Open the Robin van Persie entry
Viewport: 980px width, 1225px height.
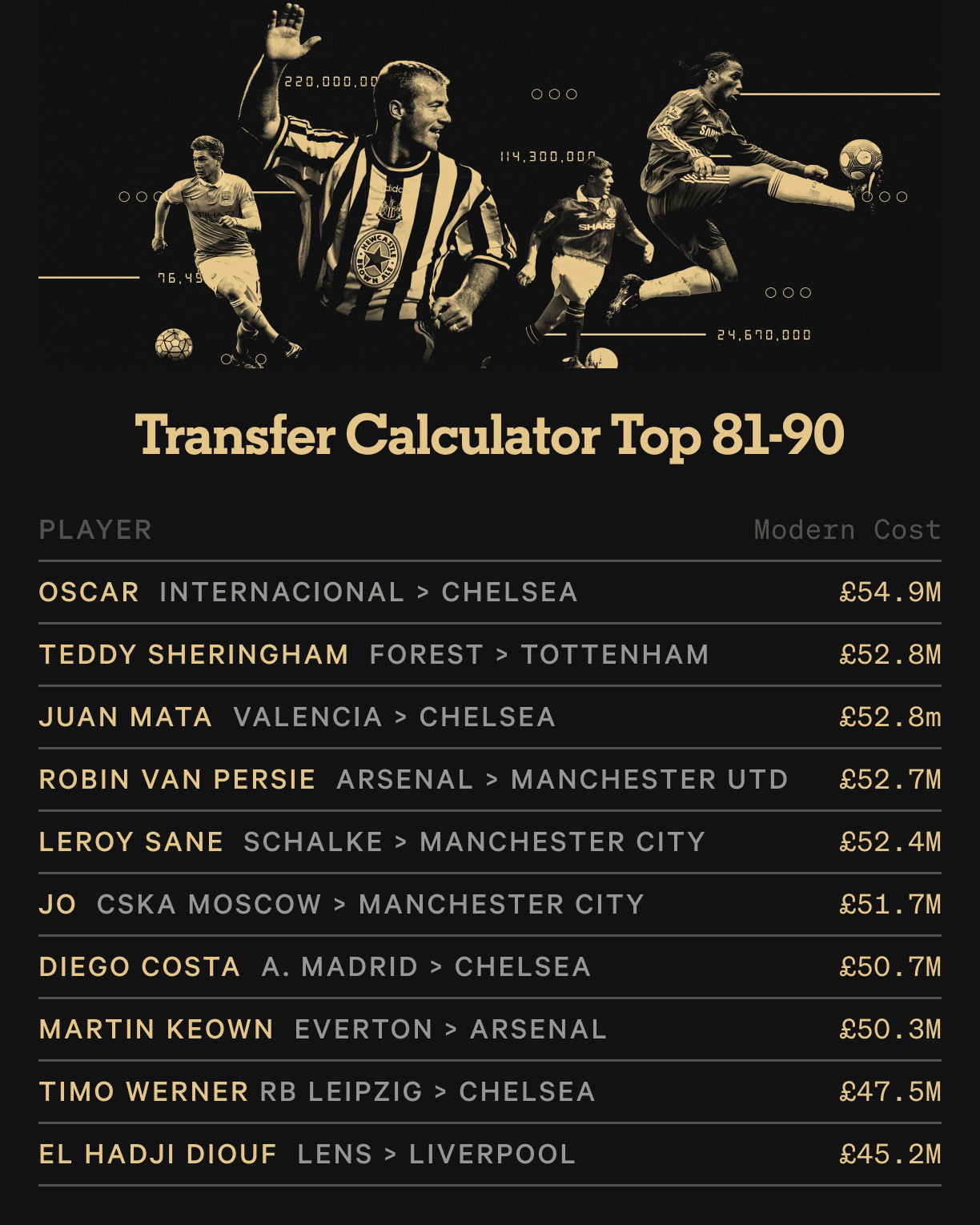177,780
